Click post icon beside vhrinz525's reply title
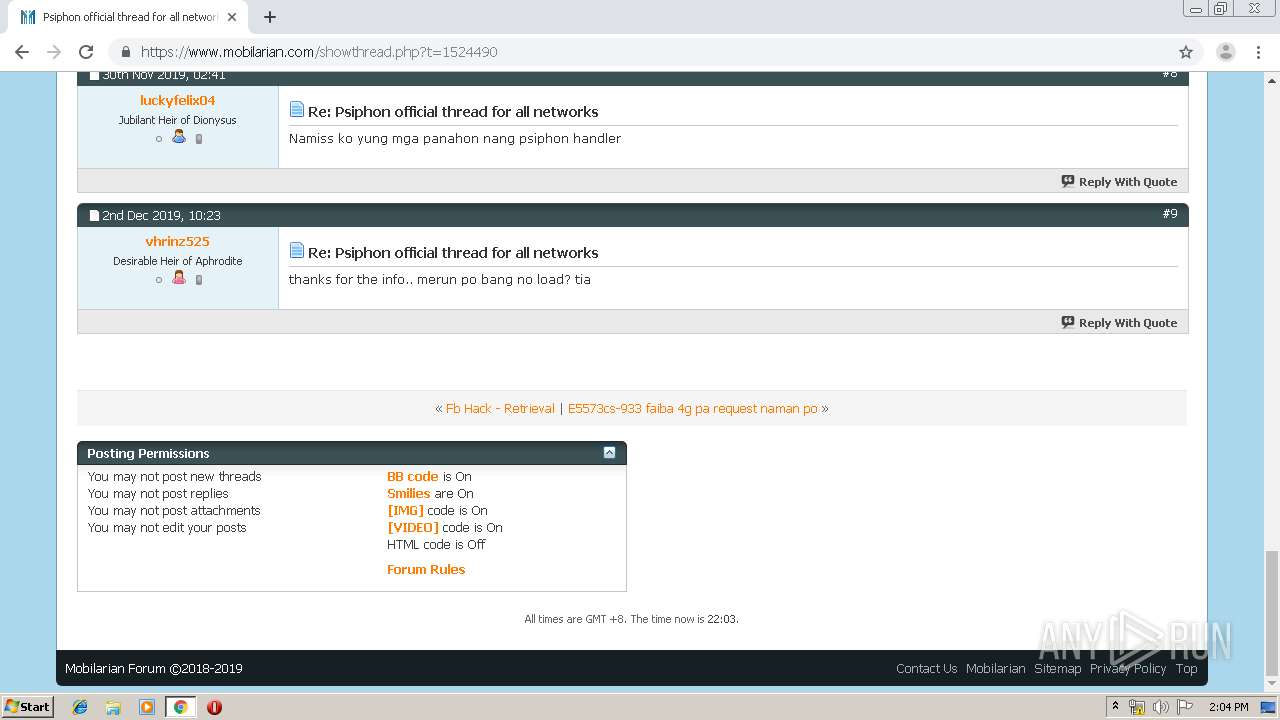Image resolution: width=1280 pixels, height=720 pixels. (296, 250)
